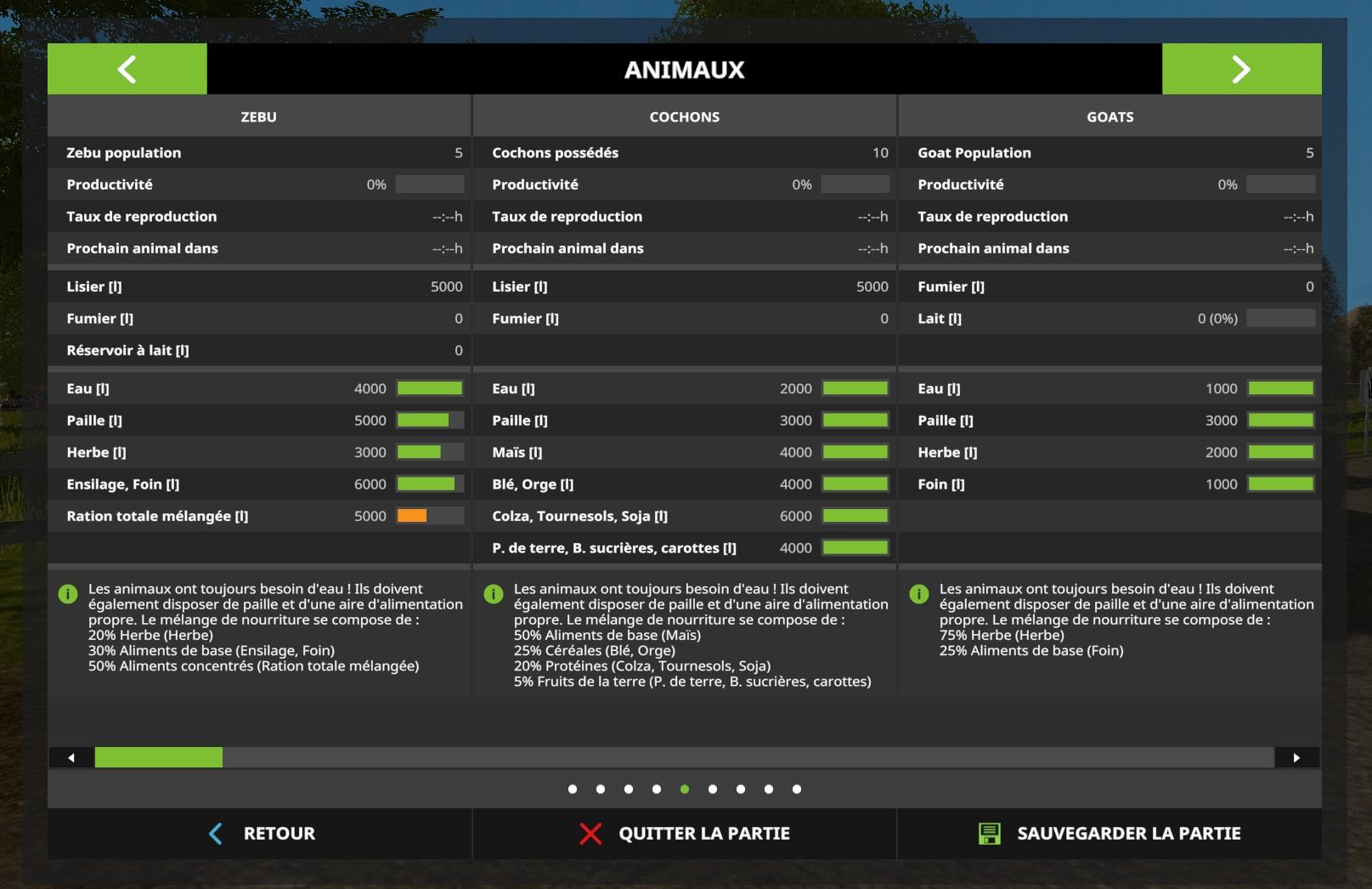Click the red X quit icon
This screenshot has width=1372, height=889.
[x=590, y=834]
